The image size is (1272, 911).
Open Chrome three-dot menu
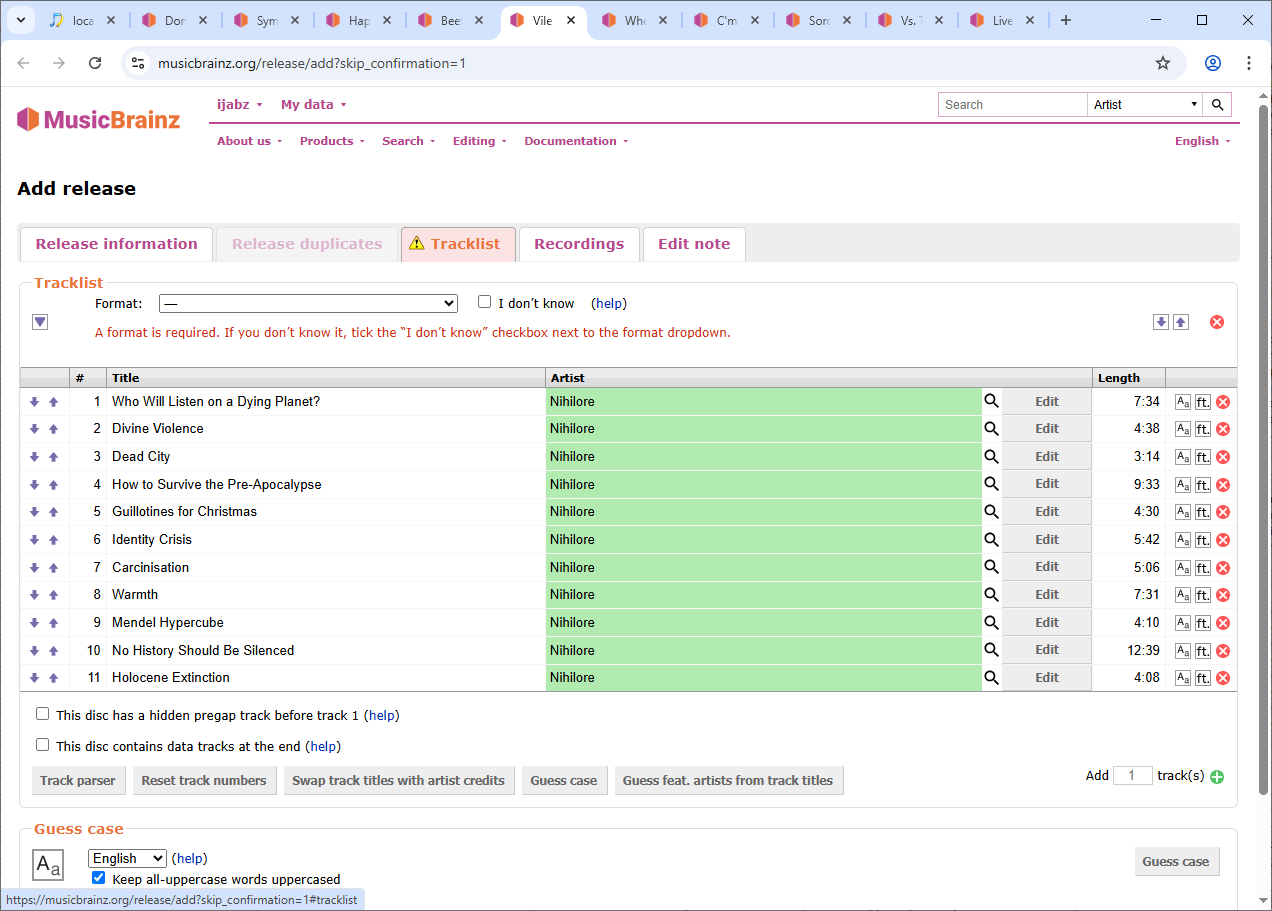coord(1249,63)
